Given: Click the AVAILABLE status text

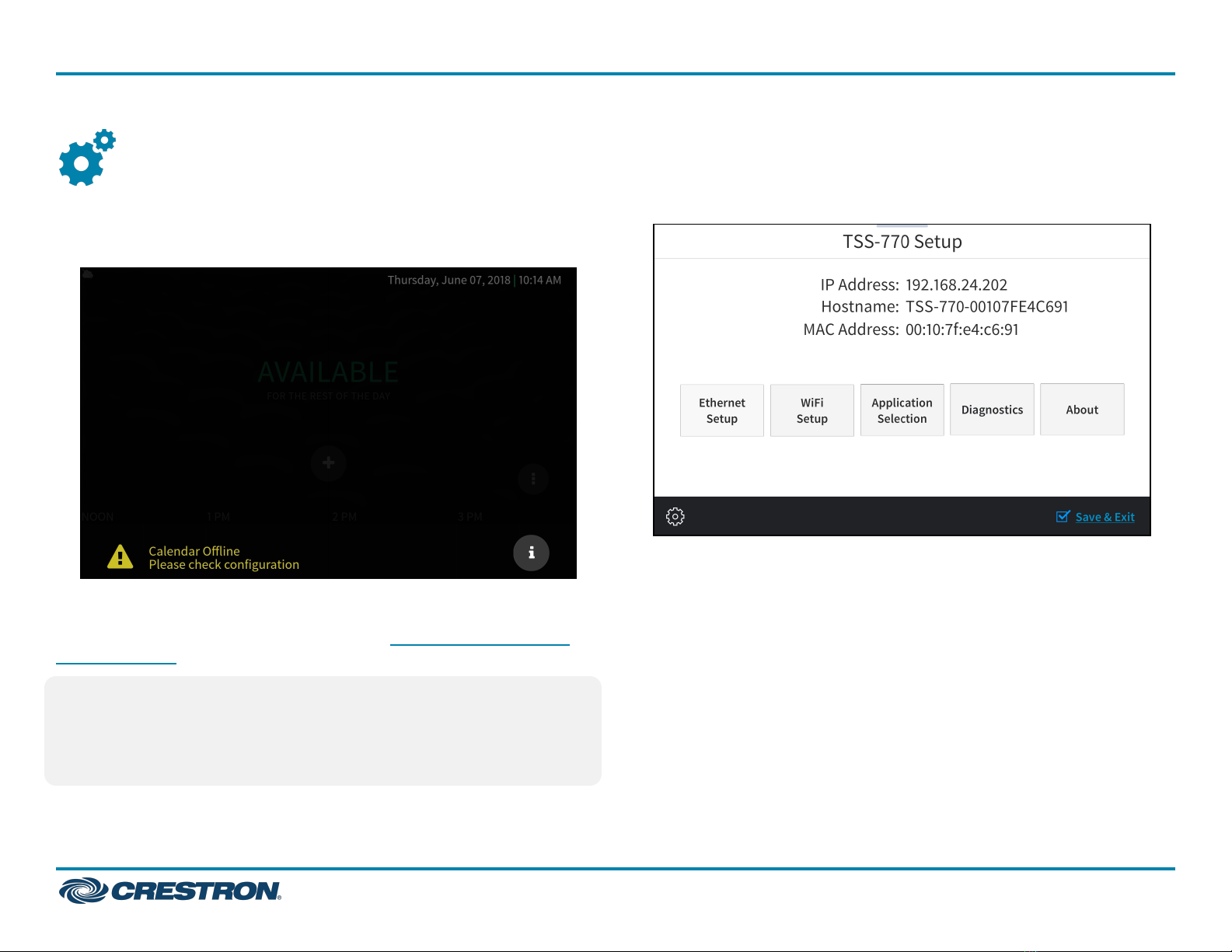Looking at the screenshot, I should click(328, 372).
